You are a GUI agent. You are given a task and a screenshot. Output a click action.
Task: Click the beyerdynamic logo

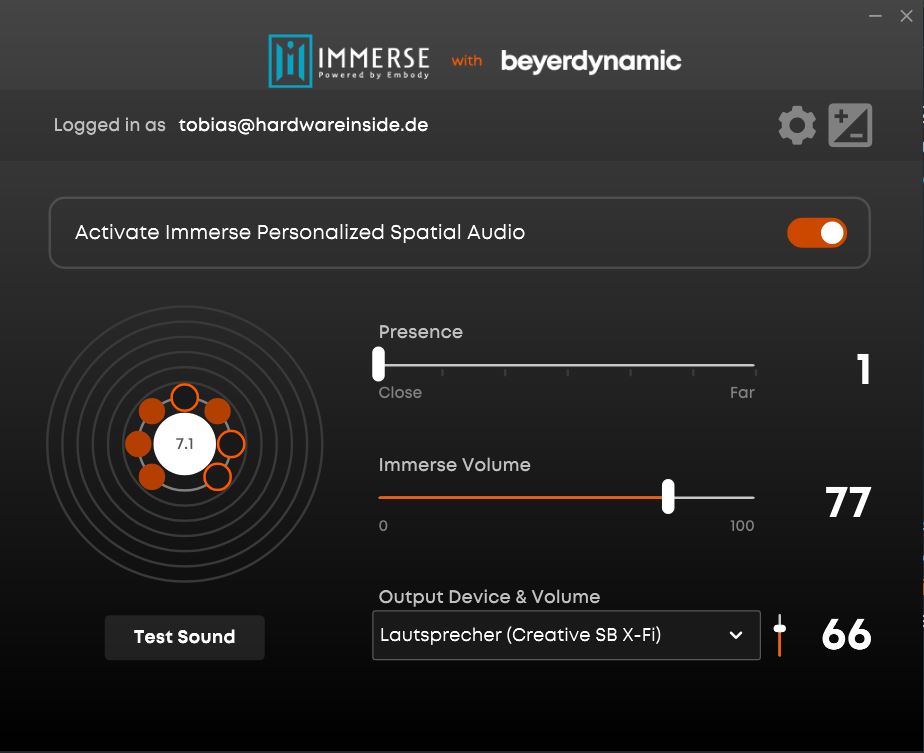point(590,61)
